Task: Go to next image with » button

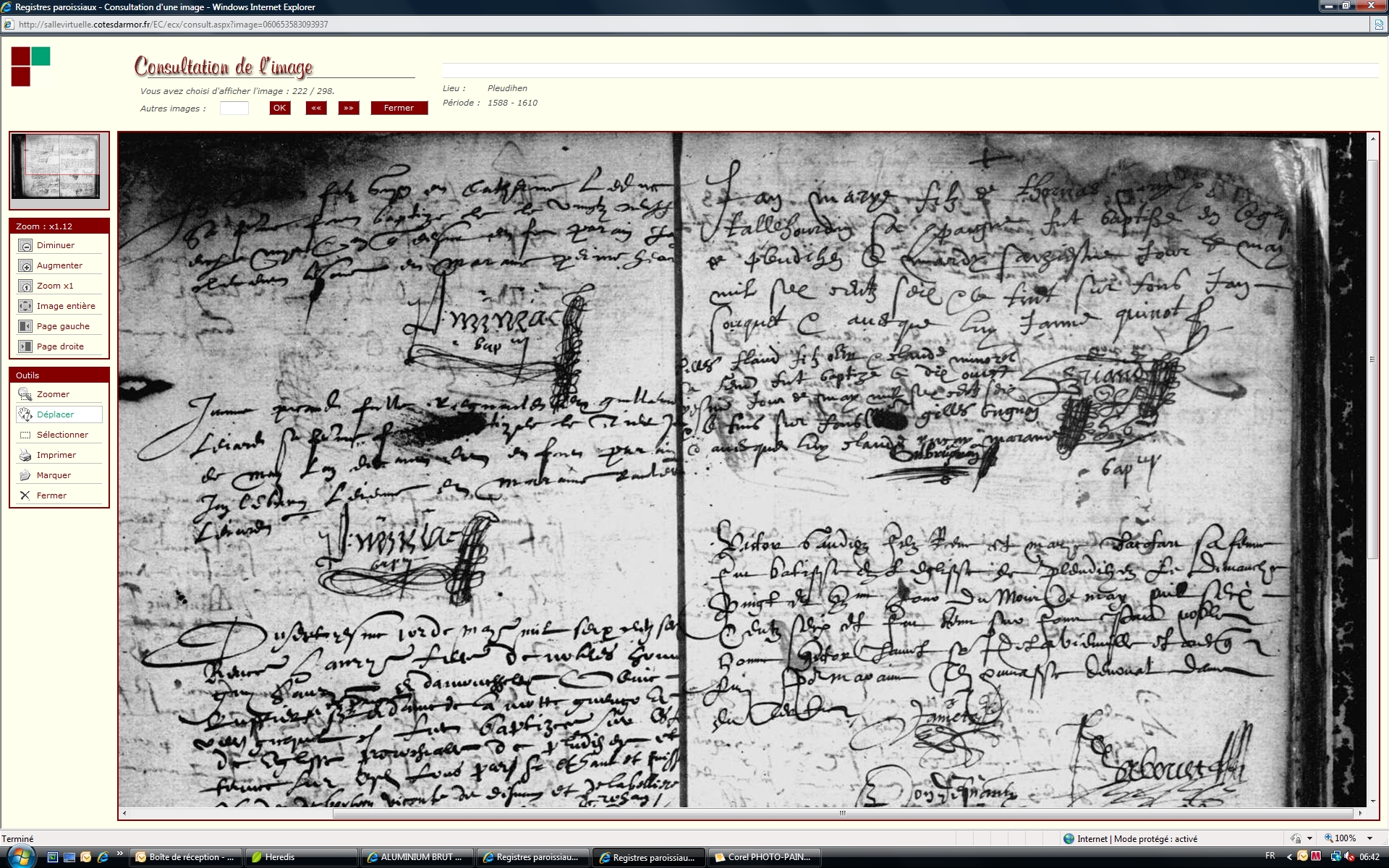Action: pos(349,108)
